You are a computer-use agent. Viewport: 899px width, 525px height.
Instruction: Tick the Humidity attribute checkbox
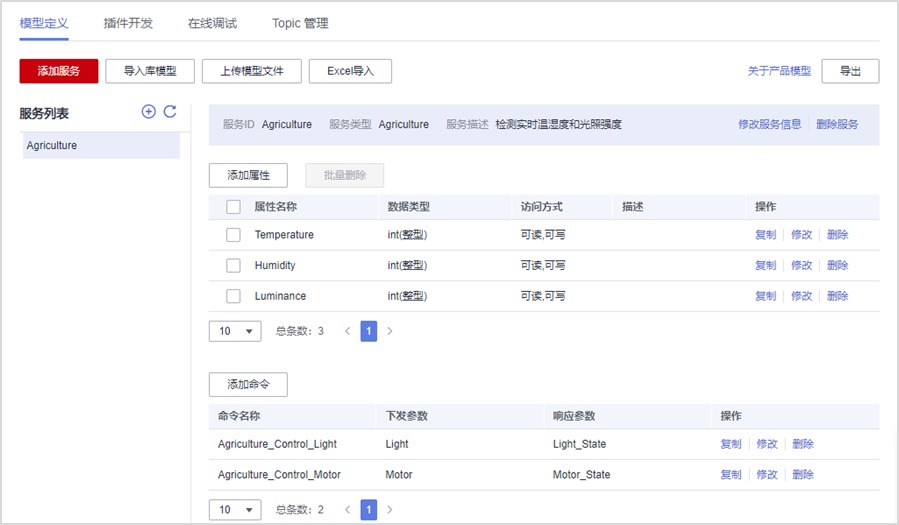(233, 266)
